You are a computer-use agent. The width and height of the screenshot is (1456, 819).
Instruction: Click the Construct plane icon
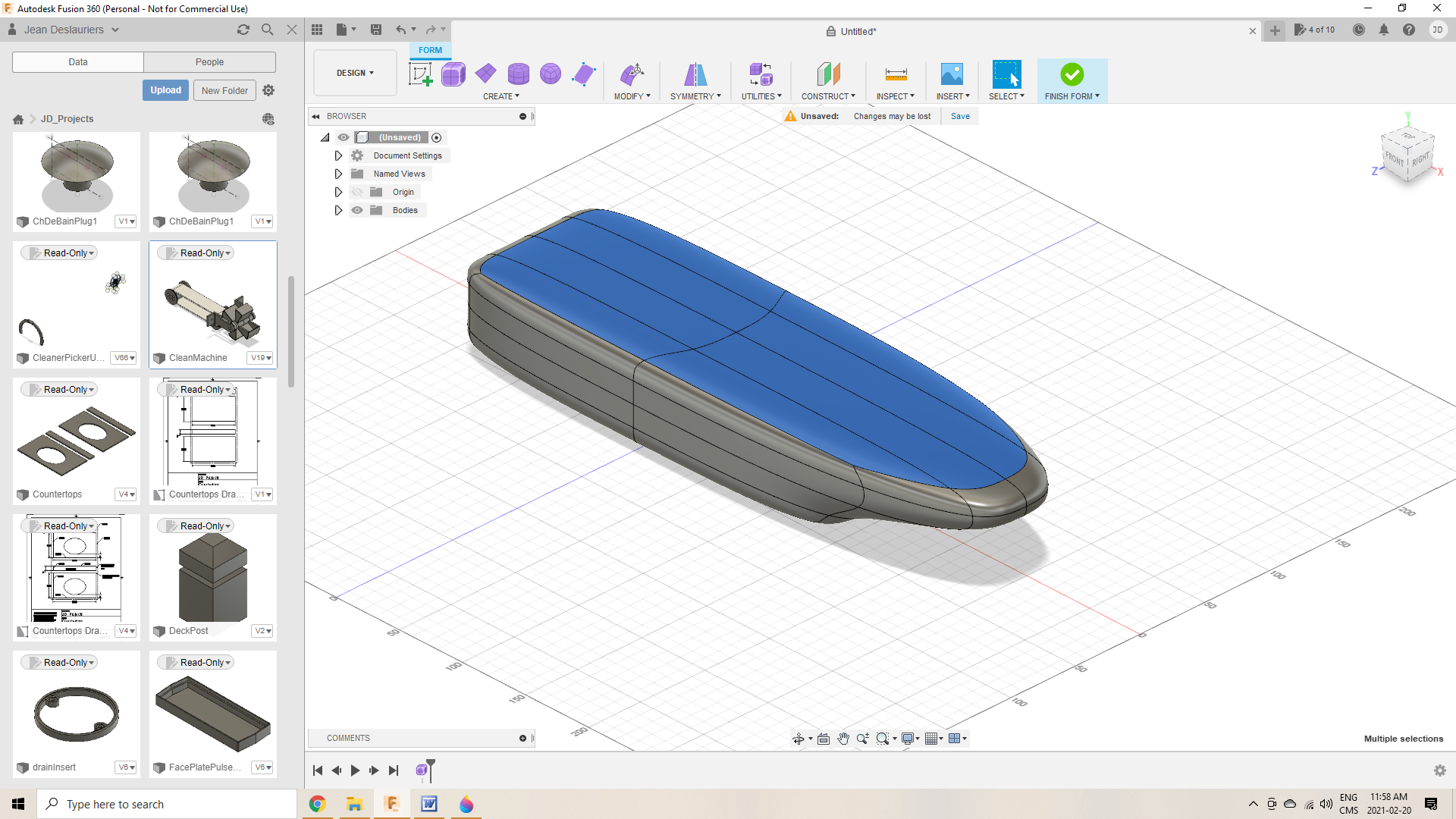click(x=828, y=74)
